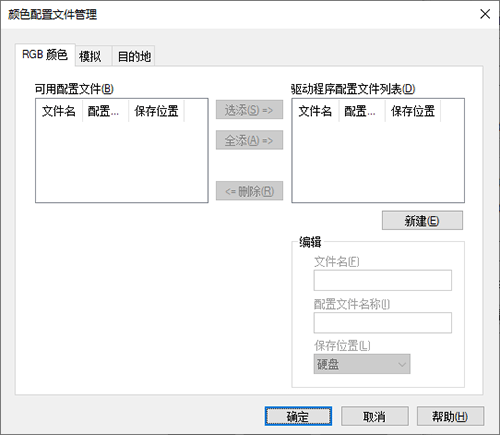Click the <= 删除(R) button
Image resolution: width=500 pixels, height=435 pixels.
click(249, 191)
